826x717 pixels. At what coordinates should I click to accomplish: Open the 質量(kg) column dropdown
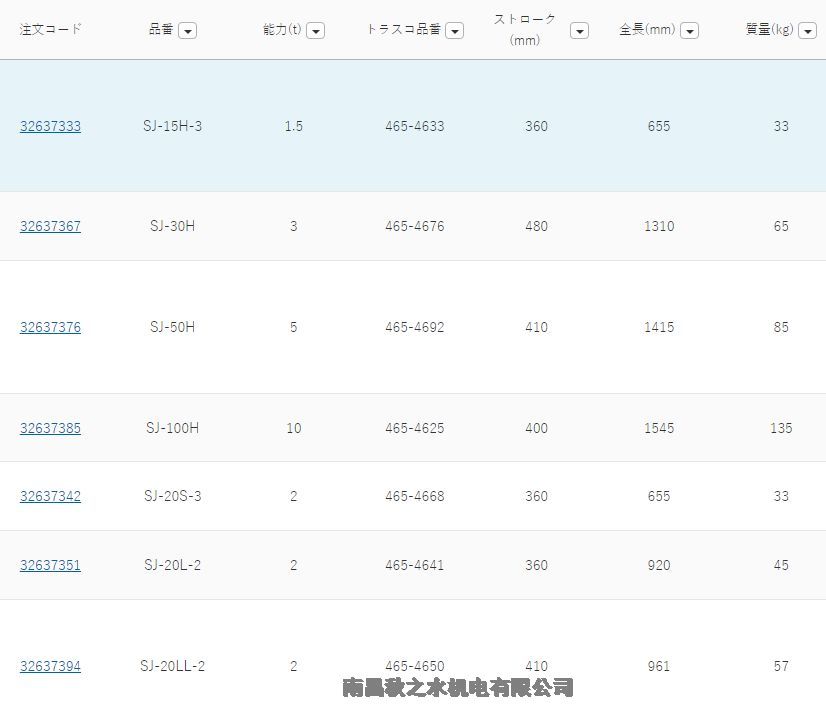(x=807, y=31)
